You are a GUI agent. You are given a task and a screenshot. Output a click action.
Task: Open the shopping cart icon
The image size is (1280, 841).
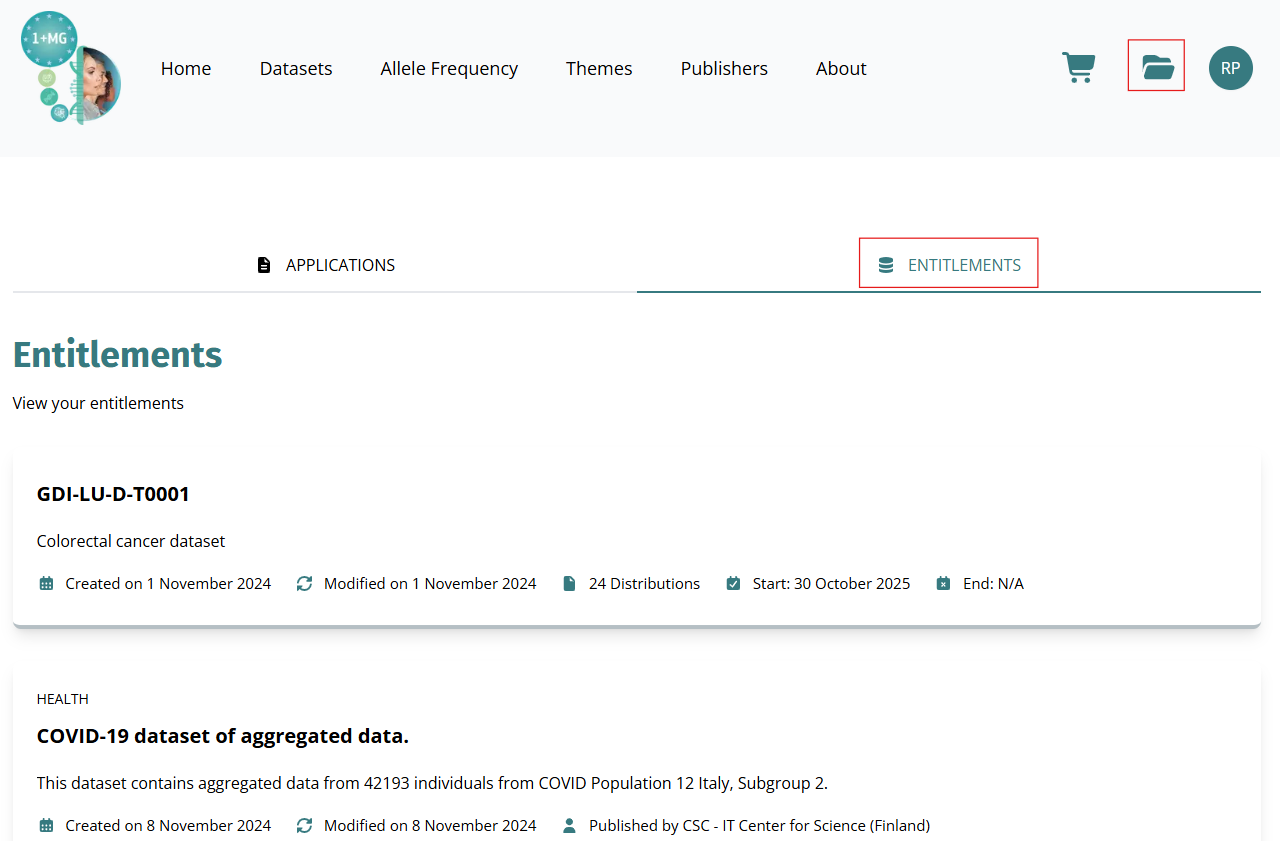[1078, 68]
